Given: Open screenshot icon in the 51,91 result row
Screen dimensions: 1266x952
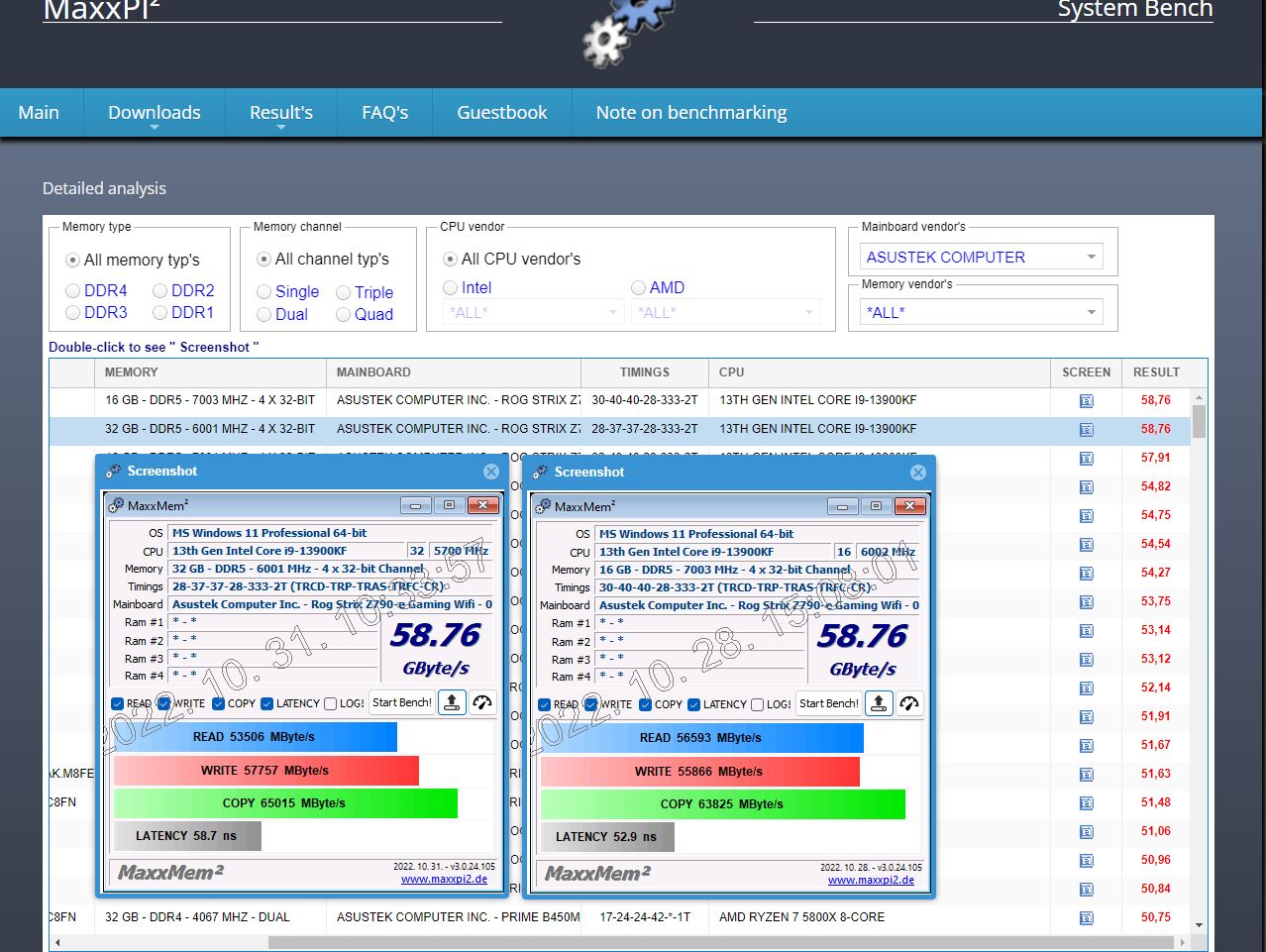Looking at the screenshot, I should coord(1086,717).
